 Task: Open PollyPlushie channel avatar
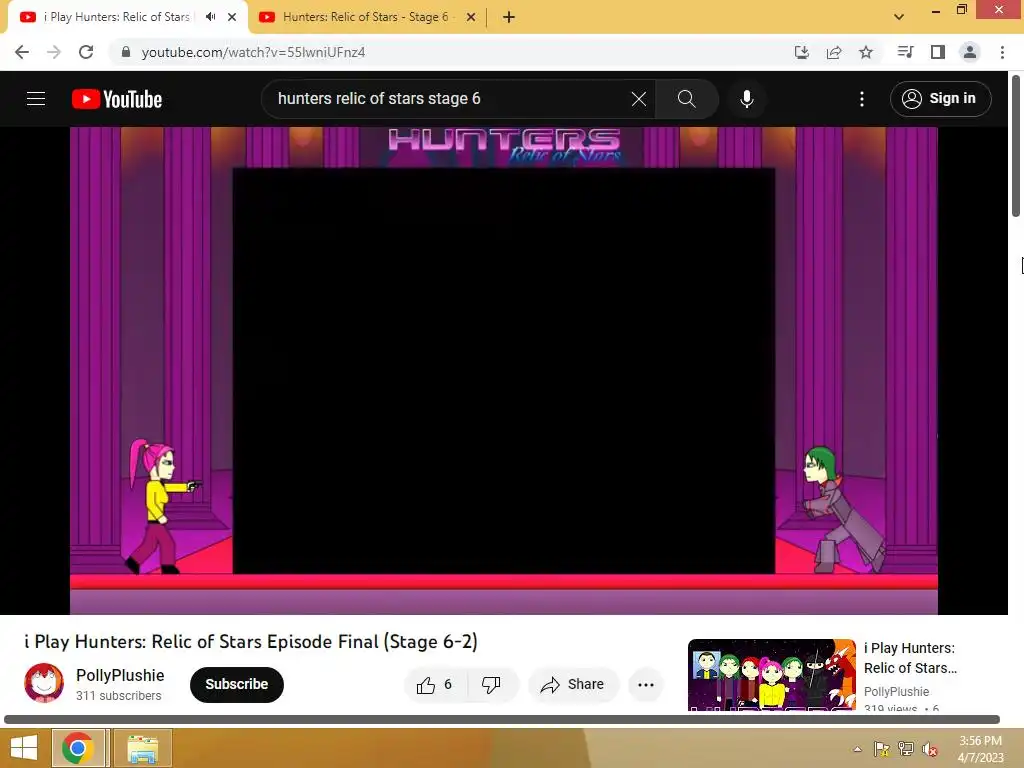coord(44,683)
